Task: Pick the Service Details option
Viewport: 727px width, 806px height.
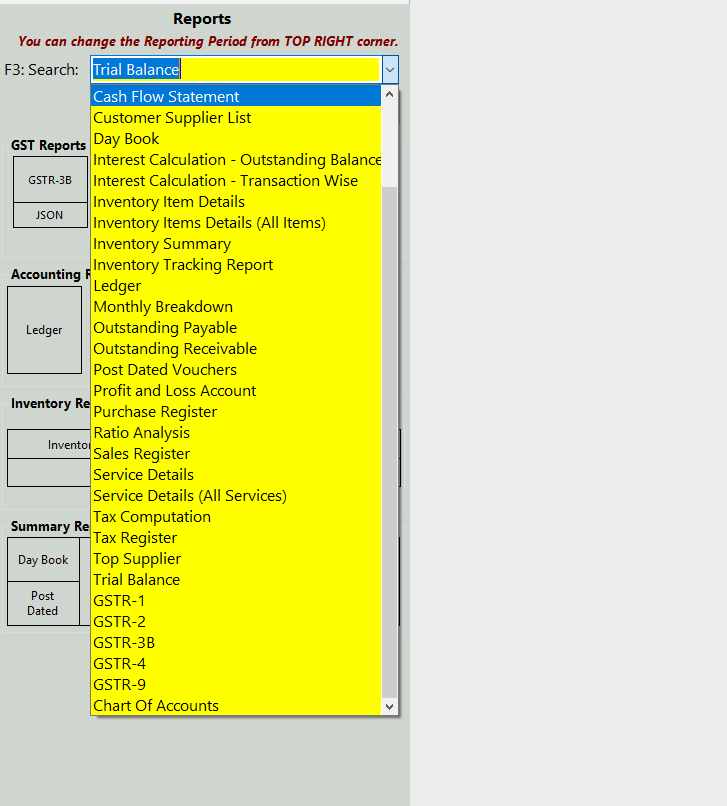Action: (236, 474)
